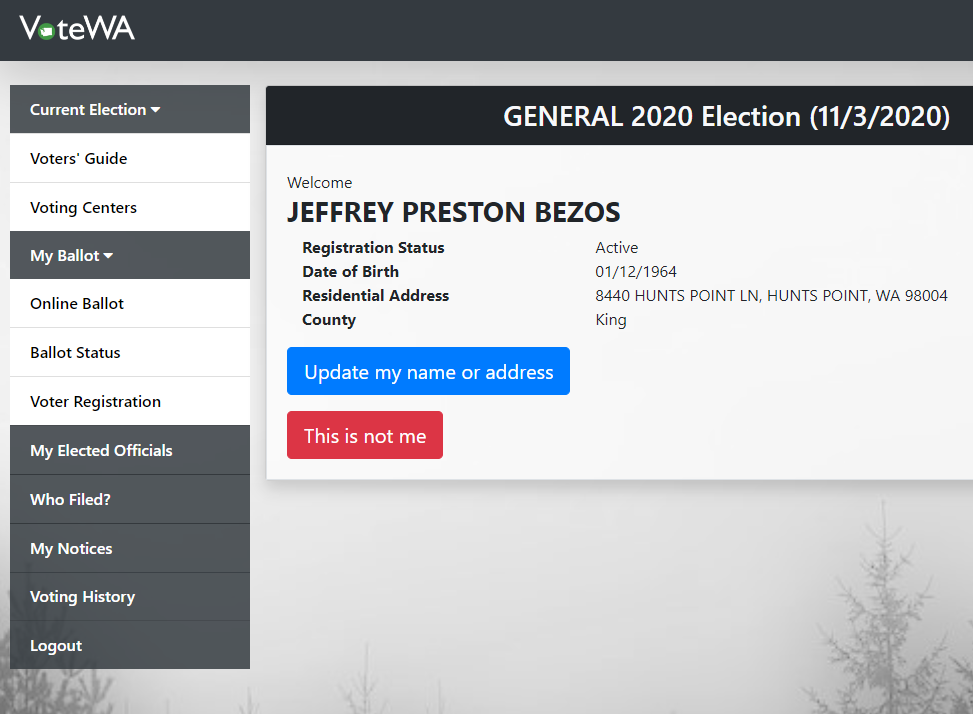Click the King county value
This screenshot has height=714, width=973.
611,320
